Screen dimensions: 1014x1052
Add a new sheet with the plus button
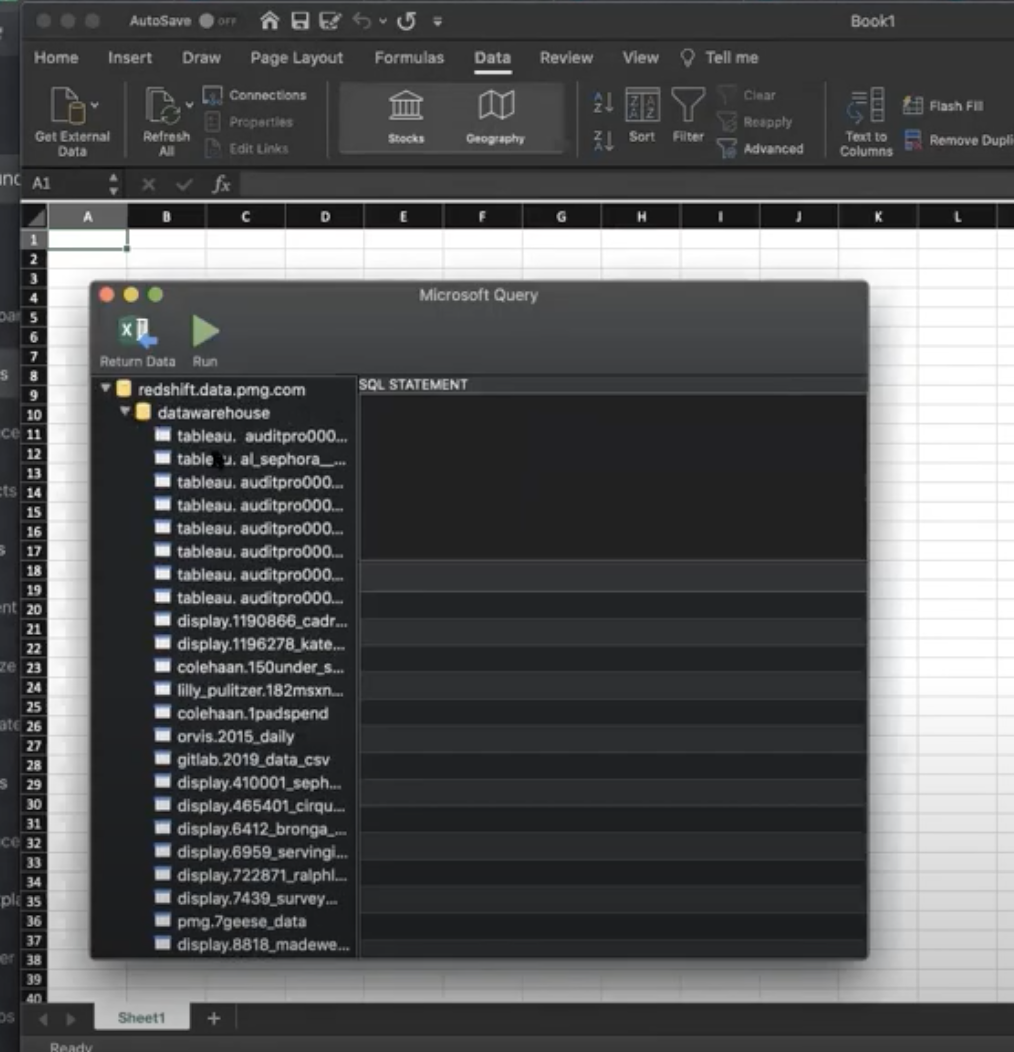tap(213, 1018)
